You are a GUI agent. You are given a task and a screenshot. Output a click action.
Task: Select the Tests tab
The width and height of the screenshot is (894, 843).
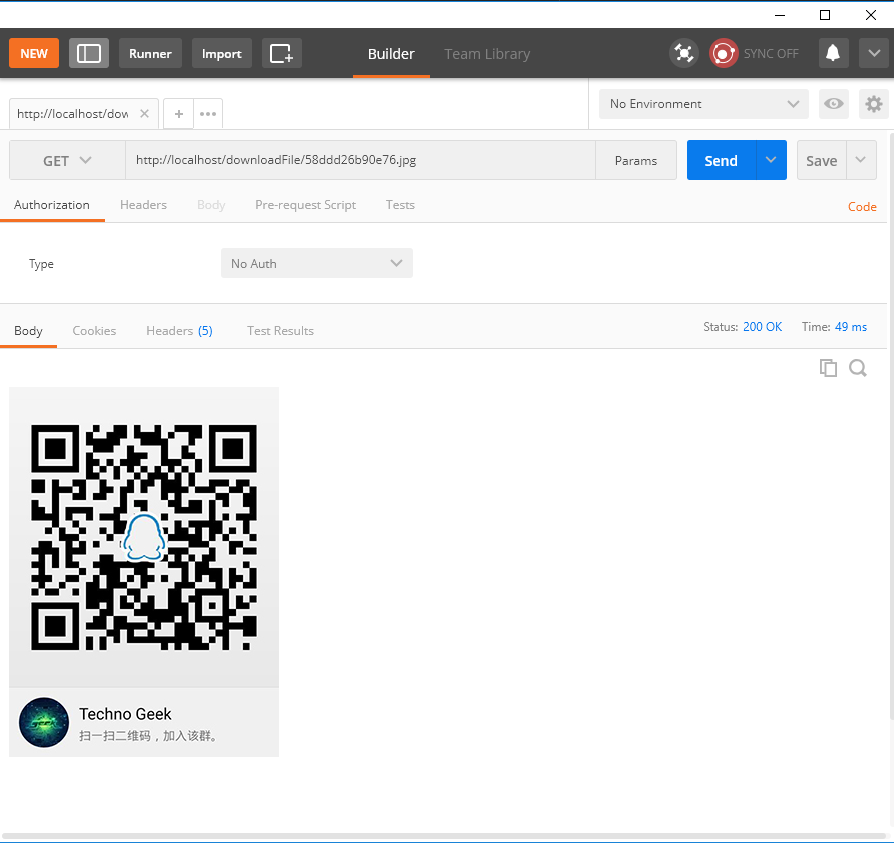coord(400,205)
